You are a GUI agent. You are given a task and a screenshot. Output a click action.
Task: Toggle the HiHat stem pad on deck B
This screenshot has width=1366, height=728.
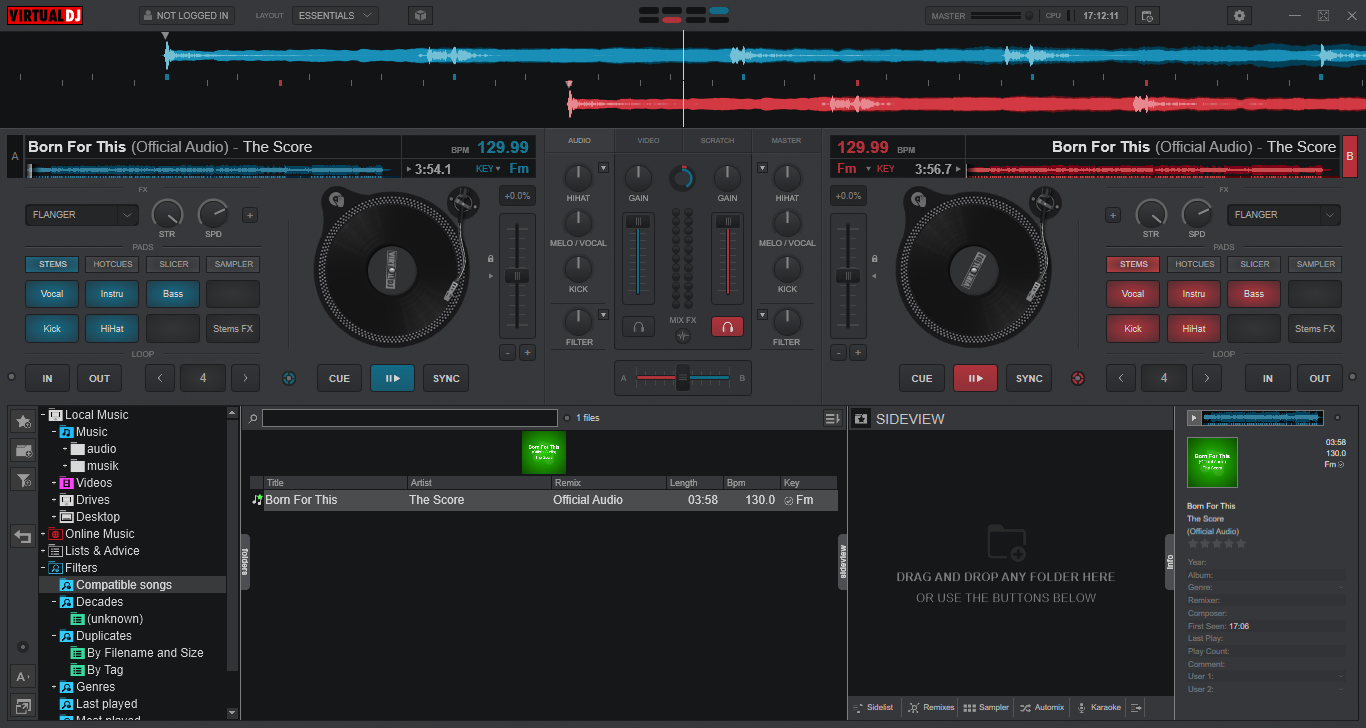click(x=1194, y=328)
